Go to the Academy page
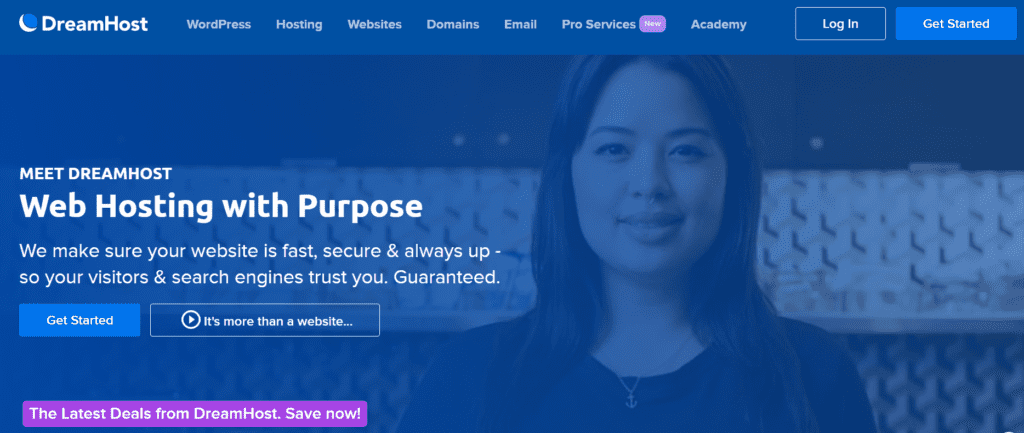The width and height of the screenshot is (1024, 433). point(718,24)
